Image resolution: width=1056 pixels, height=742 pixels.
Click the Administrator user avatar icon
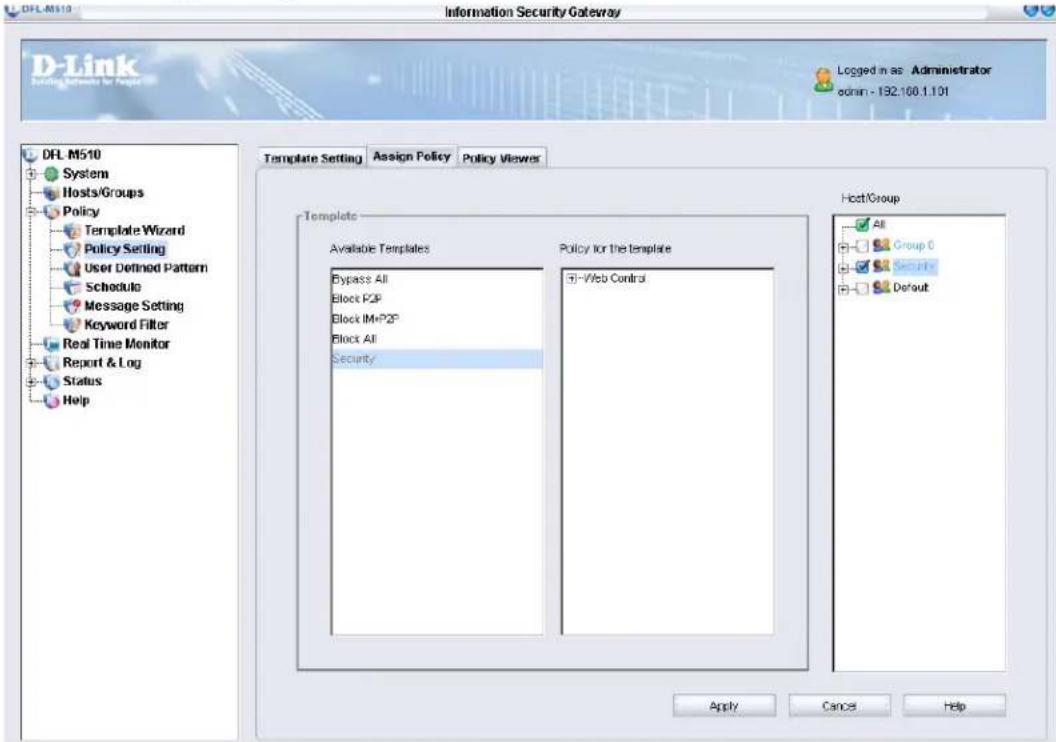pyautogui.click(x=823, y=79)
